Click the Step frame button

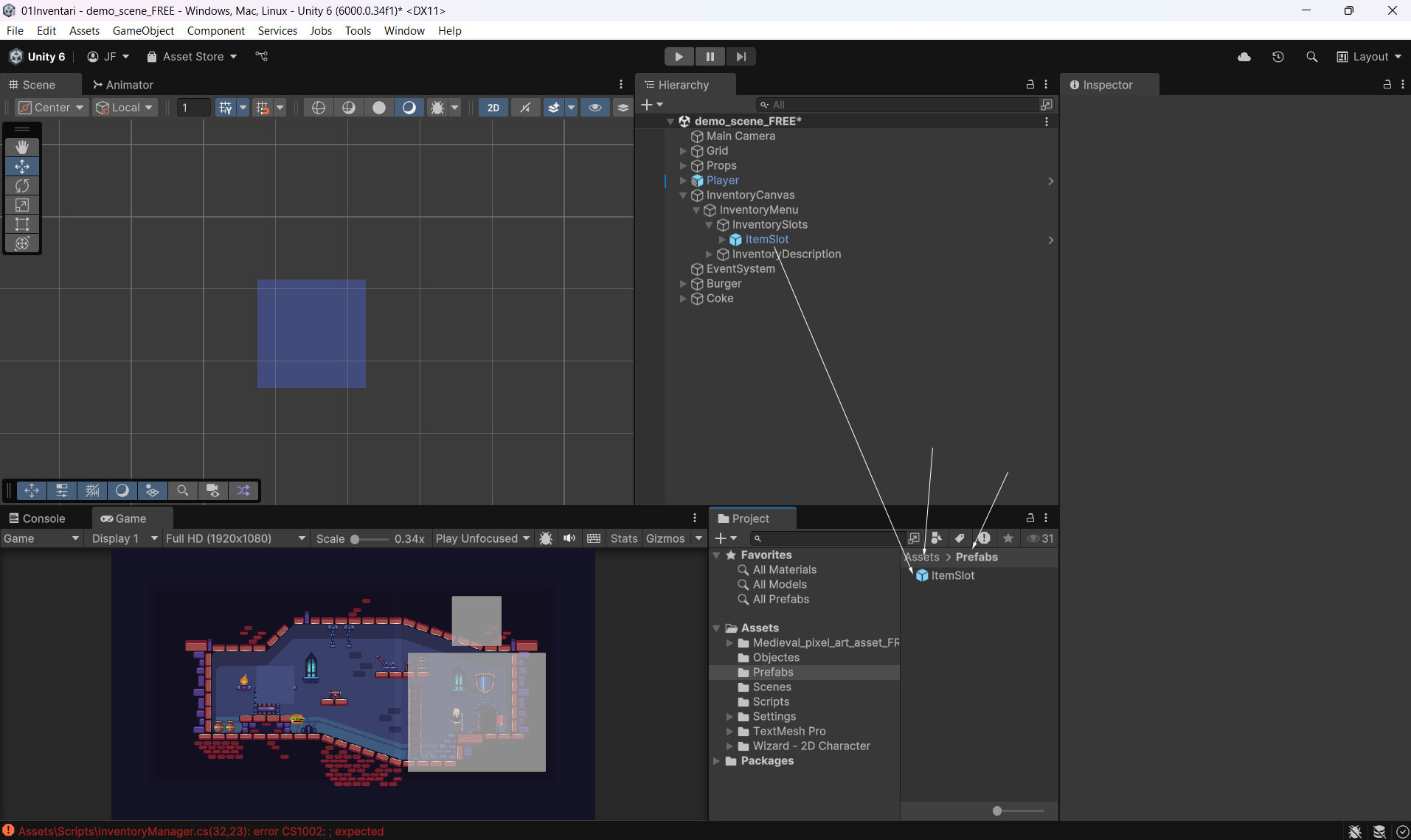741,57
